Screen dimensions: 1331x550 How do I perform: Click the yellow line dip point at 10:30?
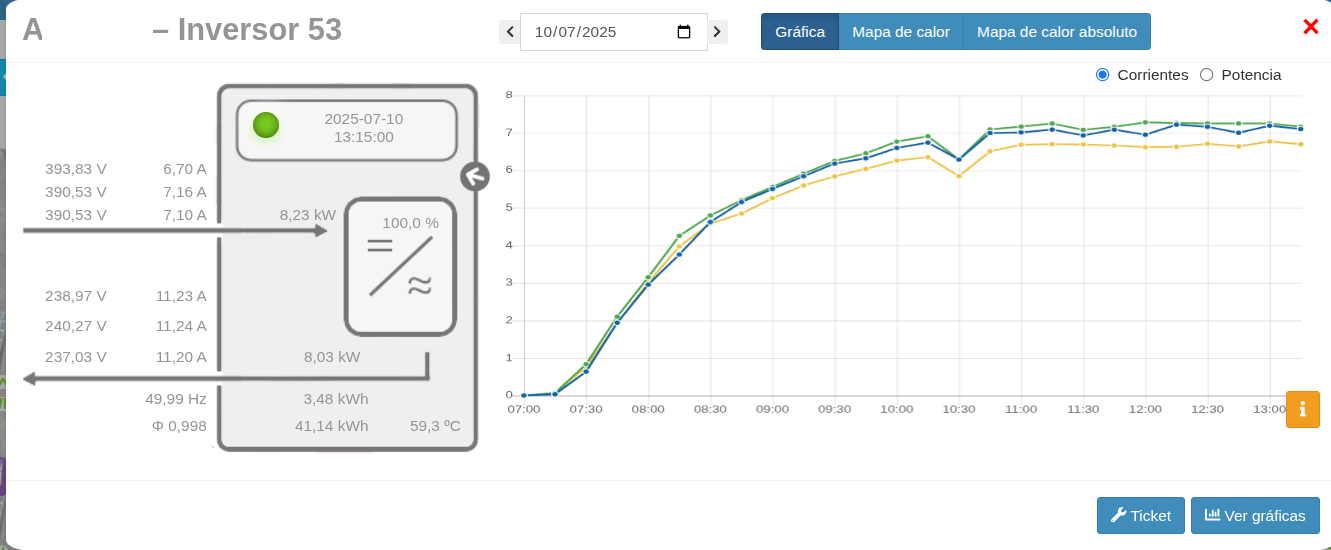[x=959, y=176]
